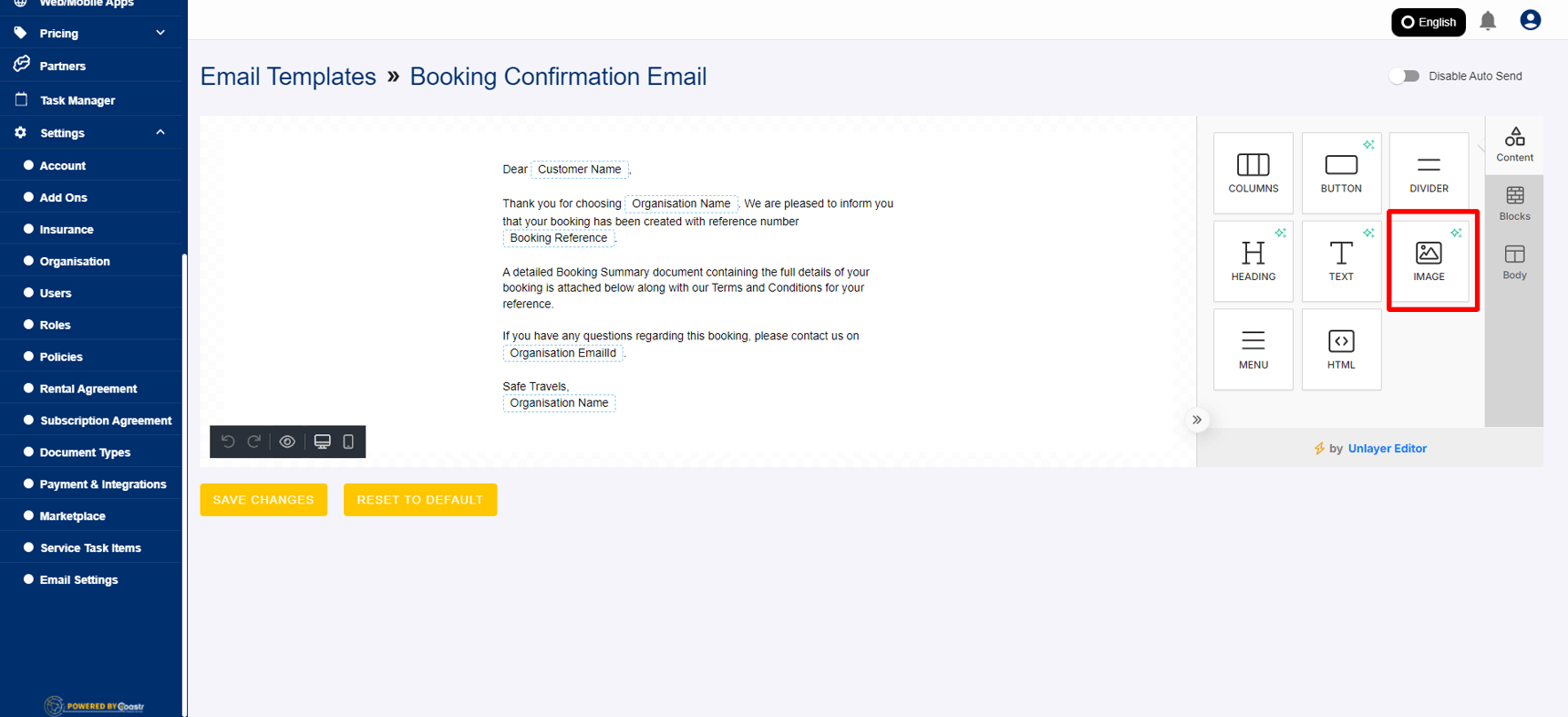Add a Menu block
Image resolution: width=1568 pixels, height=717 pixels.
pos(1253,349)
